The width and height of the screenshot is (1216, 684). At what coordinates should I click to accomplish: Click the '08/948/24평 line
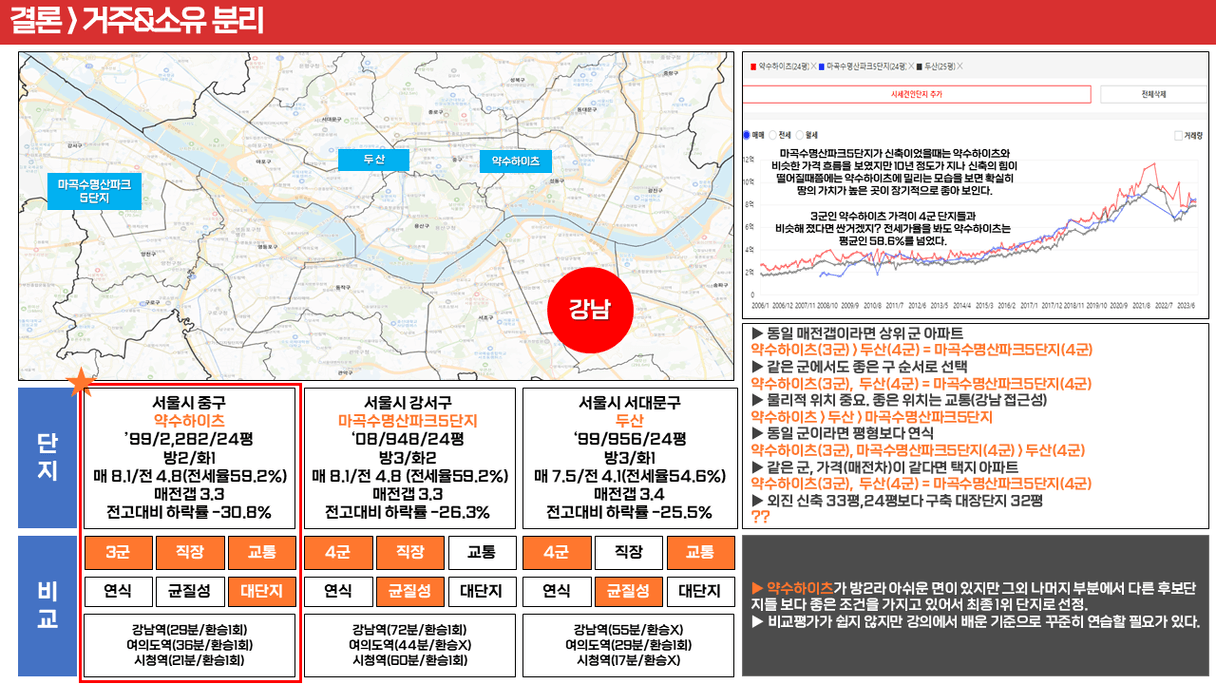[x=408, y=439]
